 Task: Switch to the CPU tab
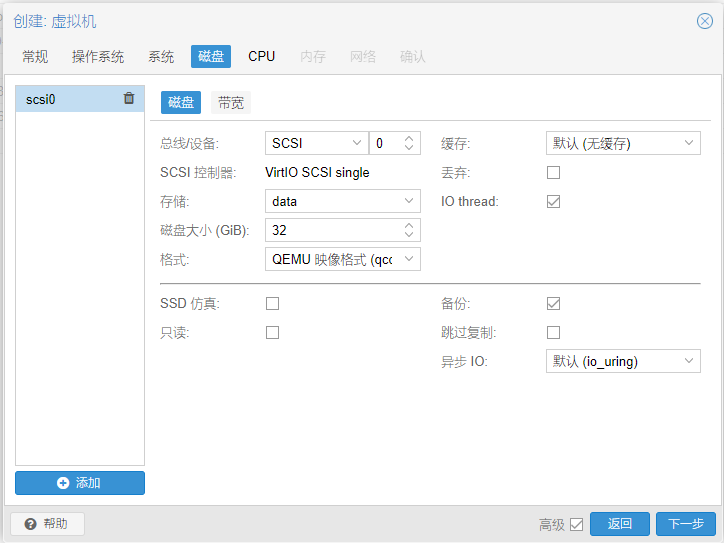click(x=261, y=56)
